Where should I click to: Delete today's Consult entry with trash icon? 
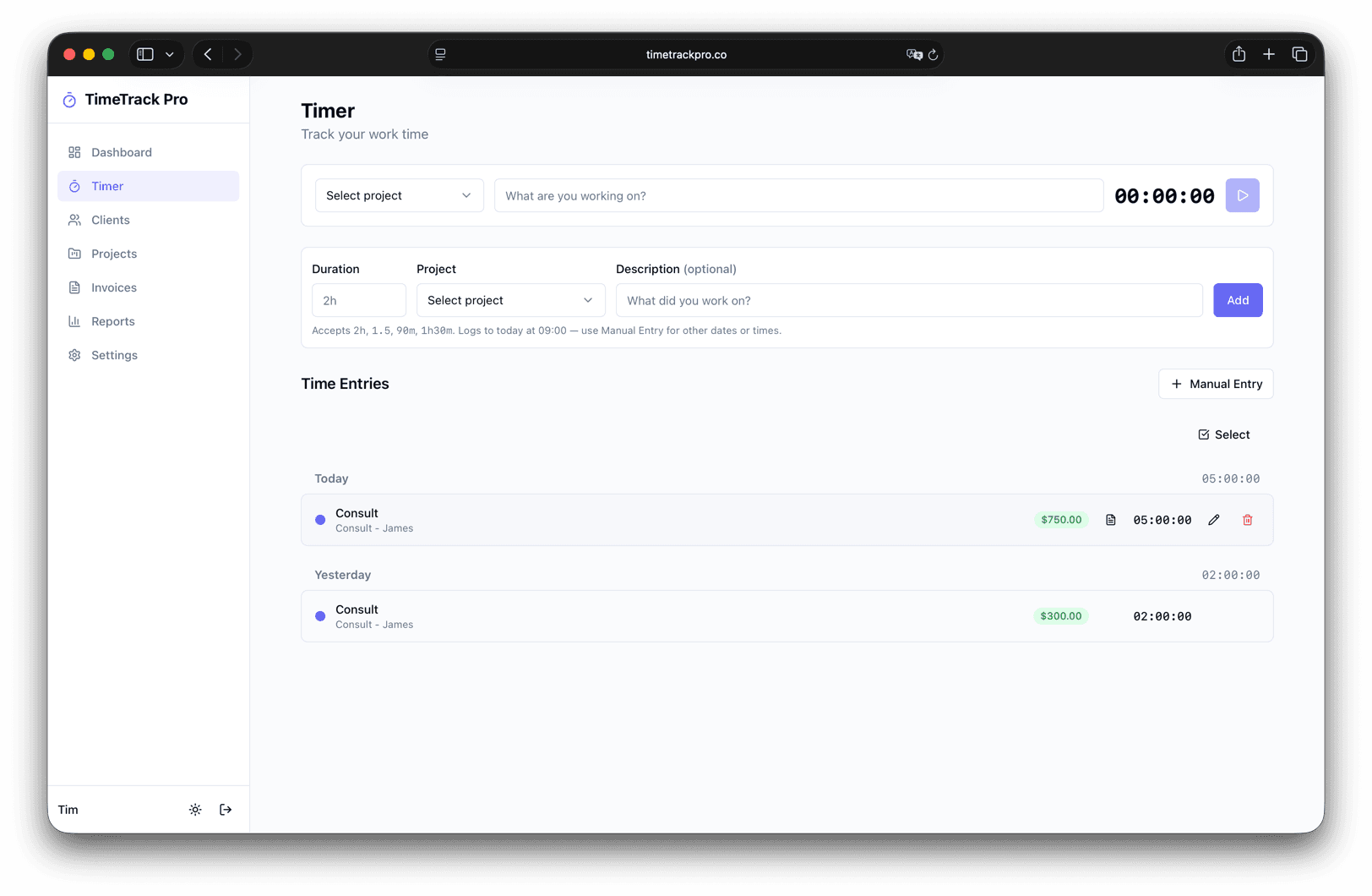click(x=1248, y=520)
